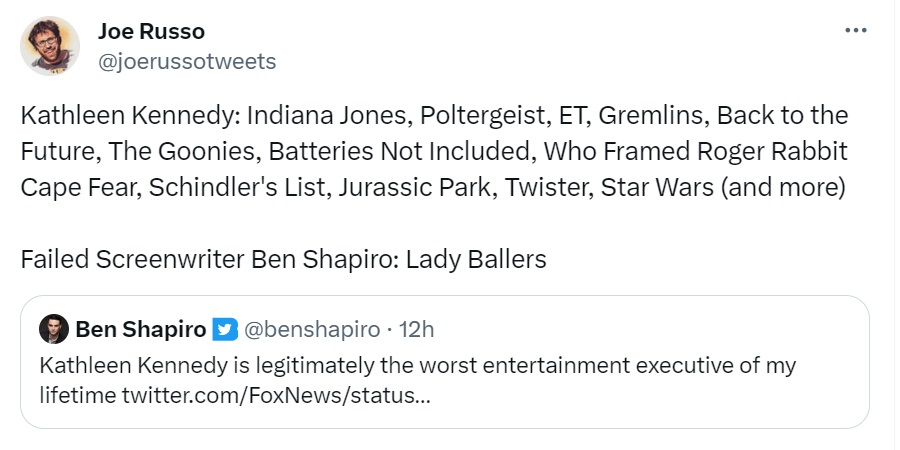This screenshot has width=900, height=450.
Task: Click 'Star Wars' in the tweet text
Action: (648, 187)
